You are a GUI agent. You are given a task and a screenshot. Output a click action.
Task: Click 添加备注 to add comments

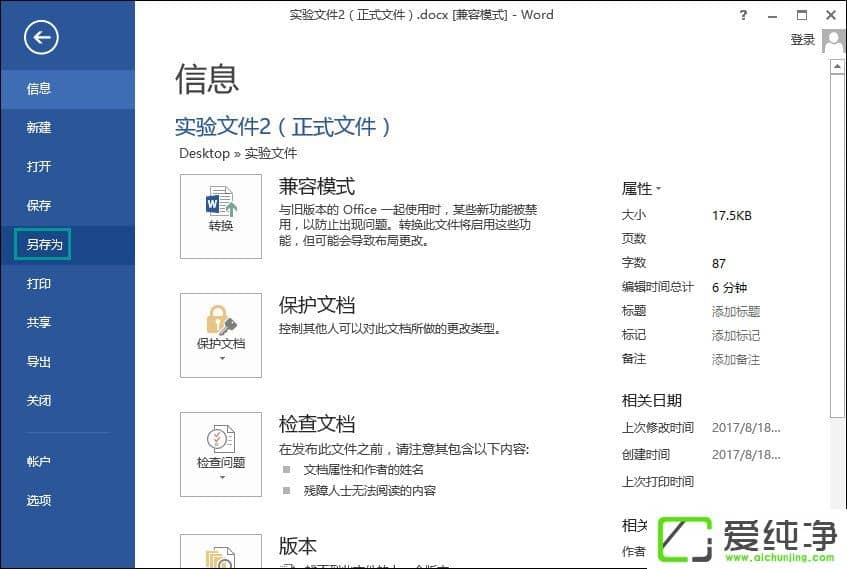click(735, 359)
